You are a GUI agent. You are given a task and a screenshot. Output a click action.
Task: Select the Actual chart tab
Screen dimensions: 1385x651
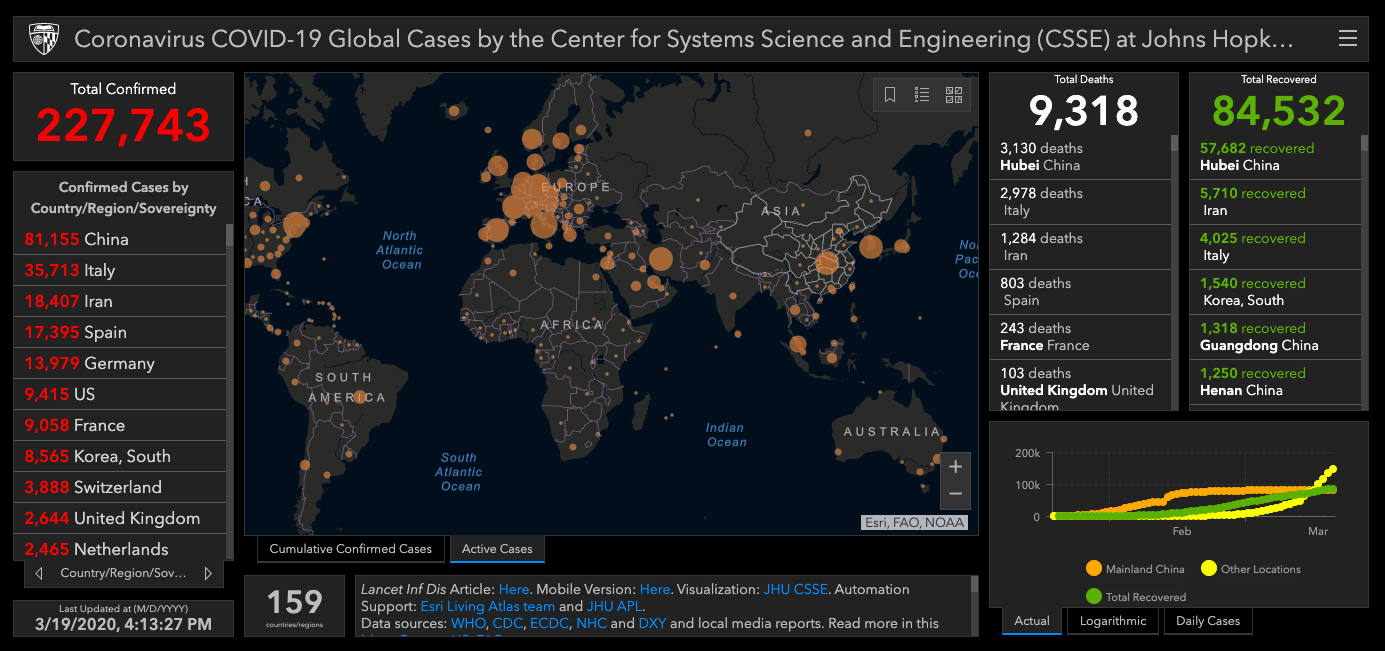click(1032, 621)
